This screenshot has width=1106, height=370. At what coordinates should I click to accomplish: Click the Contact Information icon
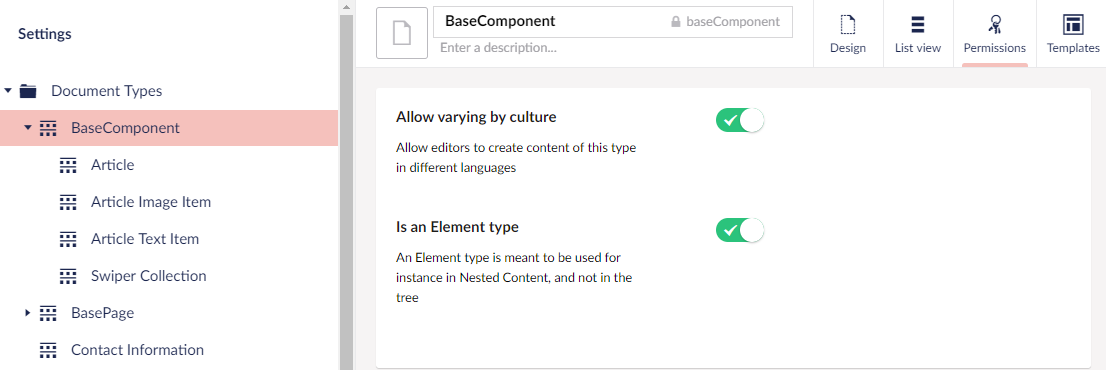point(48,350)
